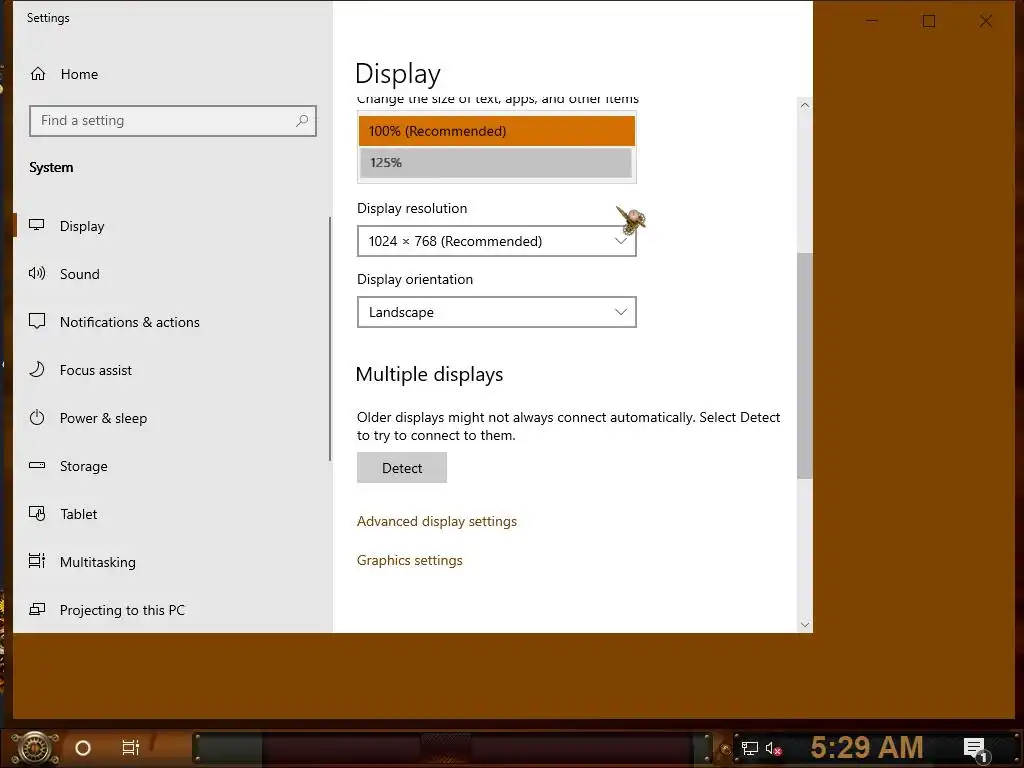Click the Home label in sidebar

[x=79, y=74]
